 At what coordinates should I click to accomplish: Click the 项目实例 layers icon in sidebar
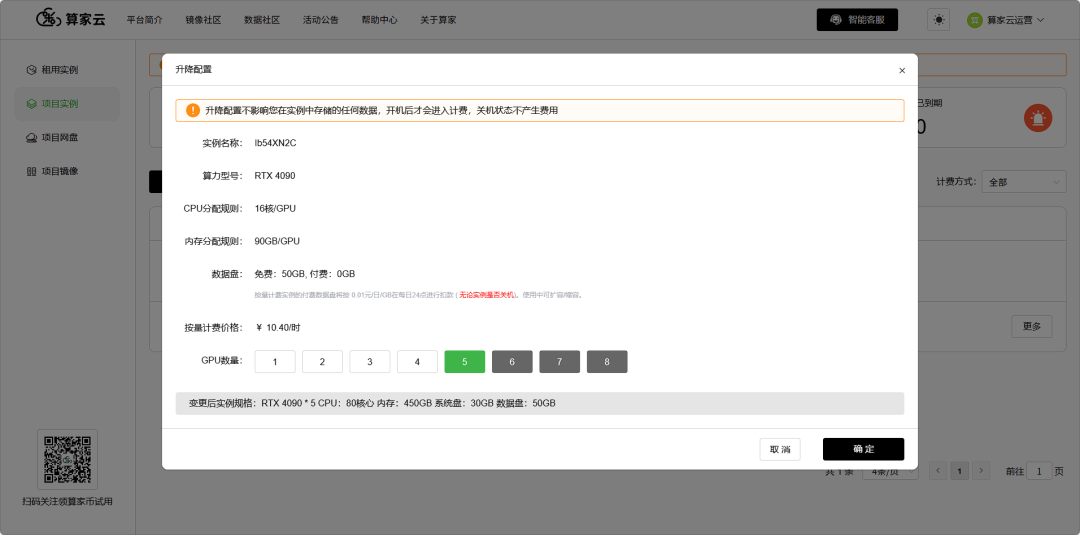coord(31,104)
